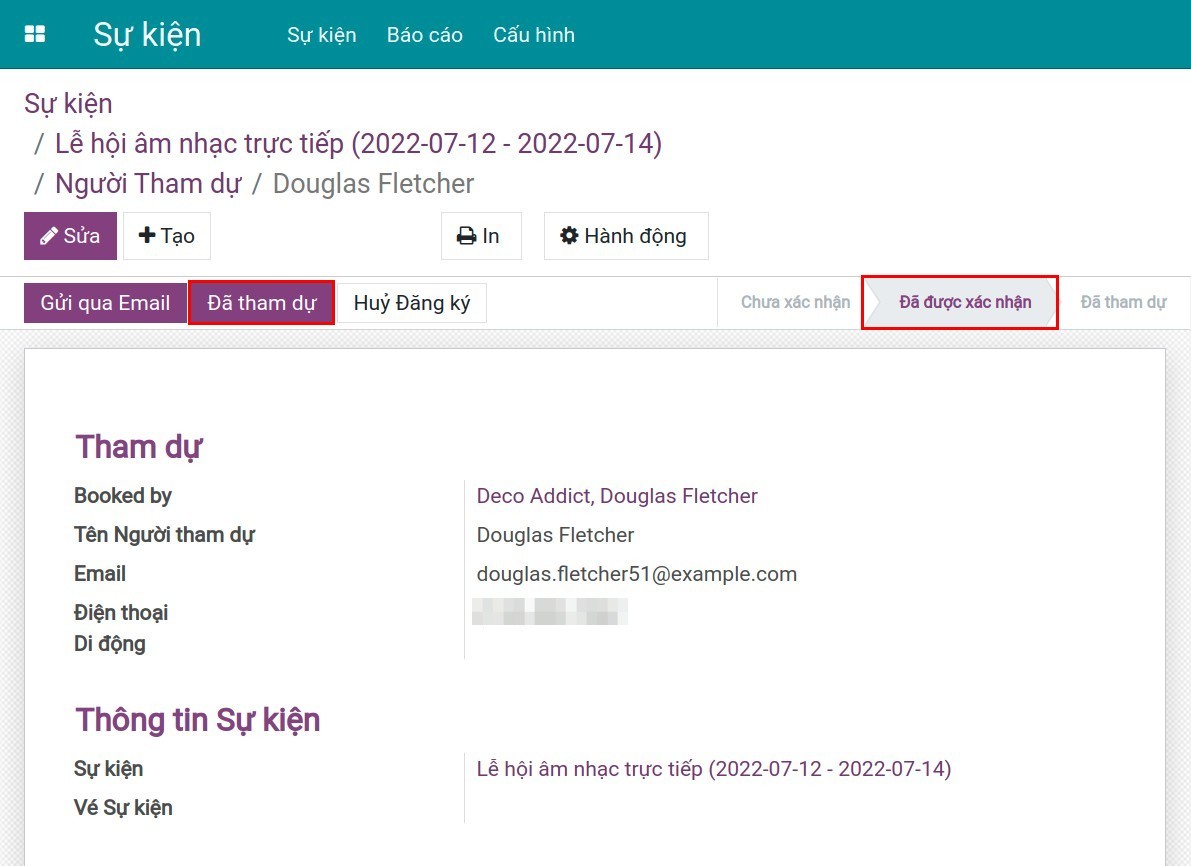Click the Sự kiện app title
The height and width of the screenshot is (866, 1191).
147,35
